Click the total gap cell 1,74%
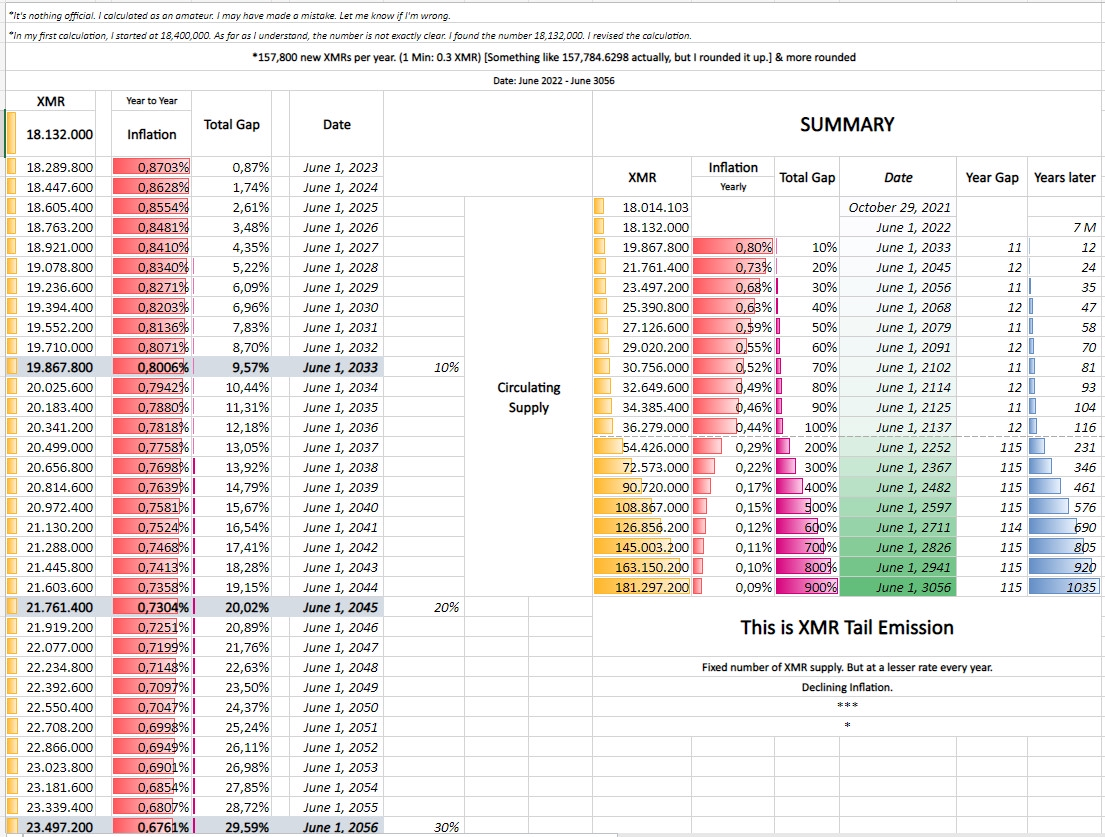The width and height of the screenshot is (1105, 837). 232,187
